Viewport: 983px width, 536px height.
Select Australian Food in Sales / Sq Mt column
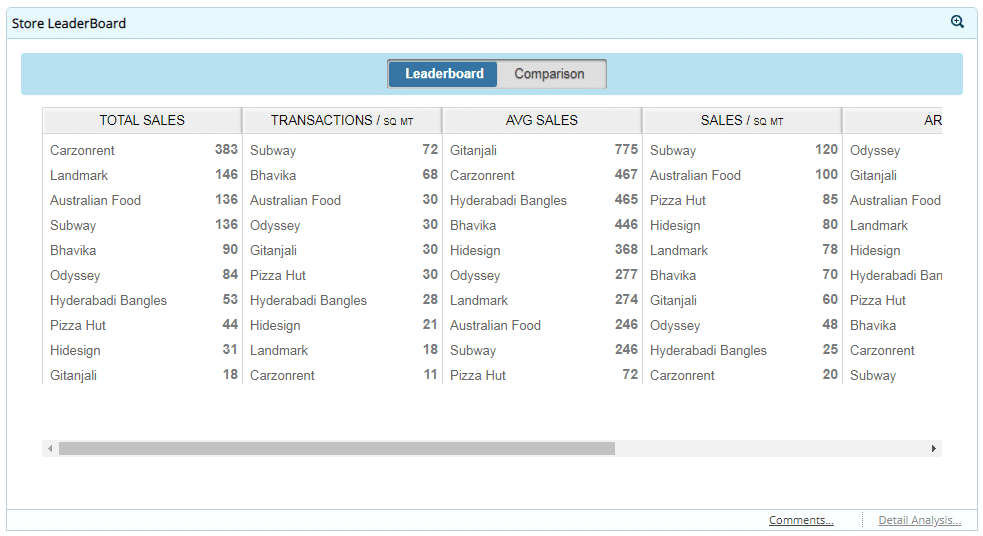click(x=695, y=176)
